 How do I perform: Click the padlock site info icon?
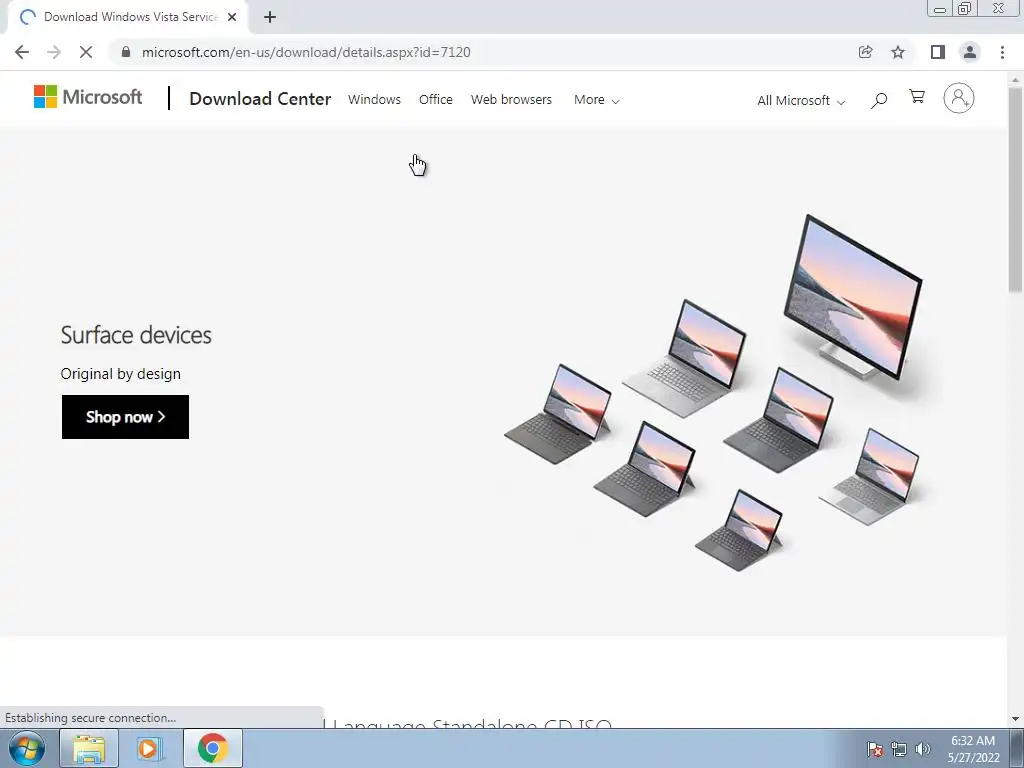(126, 52)
